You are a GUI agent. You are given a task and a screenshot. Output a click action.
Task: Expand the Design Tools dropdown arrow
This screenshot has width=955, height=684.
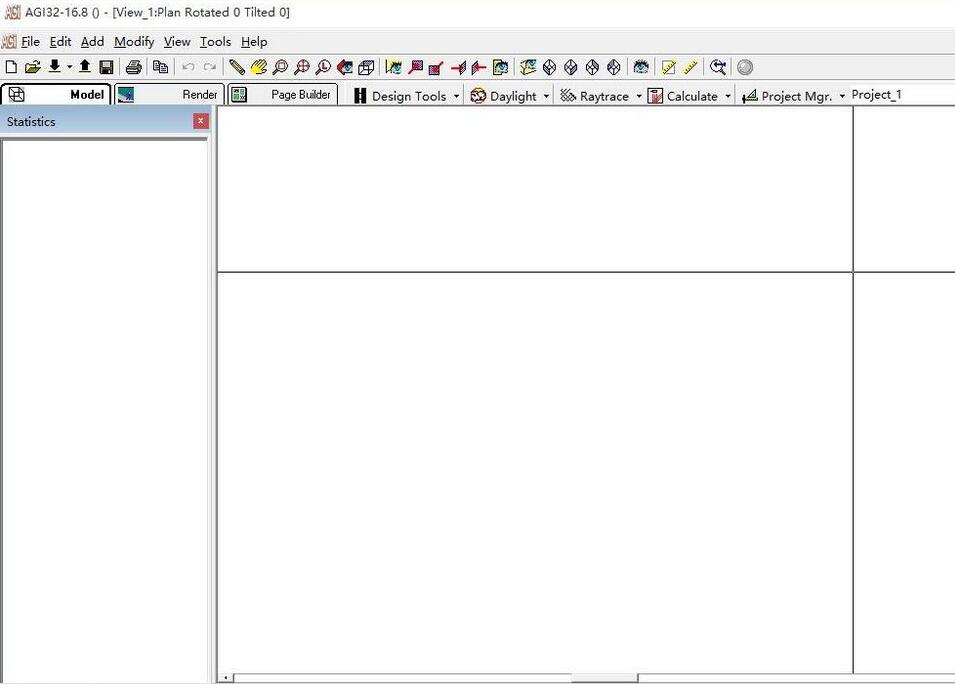tap(456, 96)
